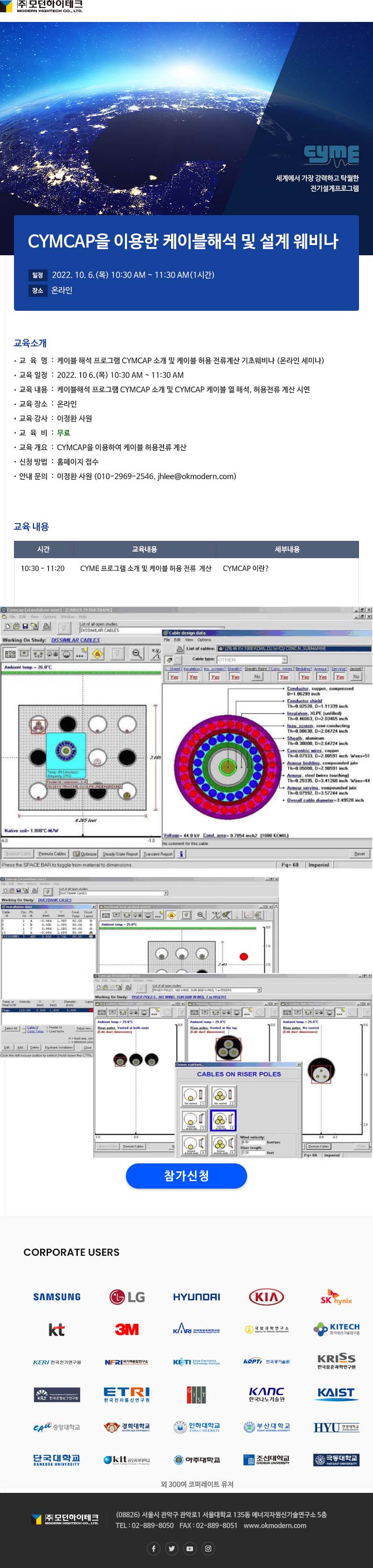Screen dimensions: 373x1568
Task: Open the CAU 중앙대학교 logo
Action: click(x=56, y=1427)
